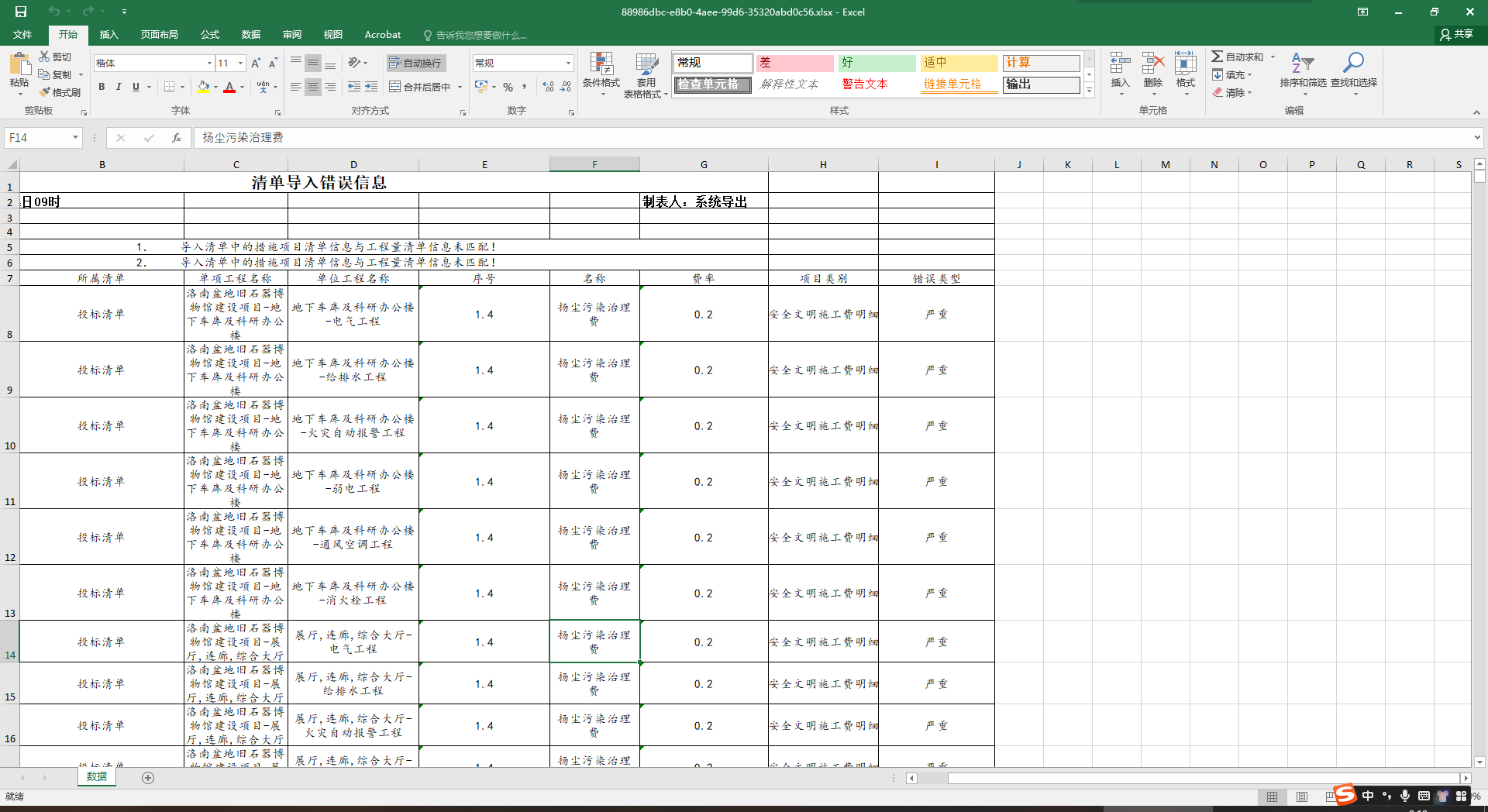
Task: Switch to the 公式 ribbon tab
Action: 209,35
